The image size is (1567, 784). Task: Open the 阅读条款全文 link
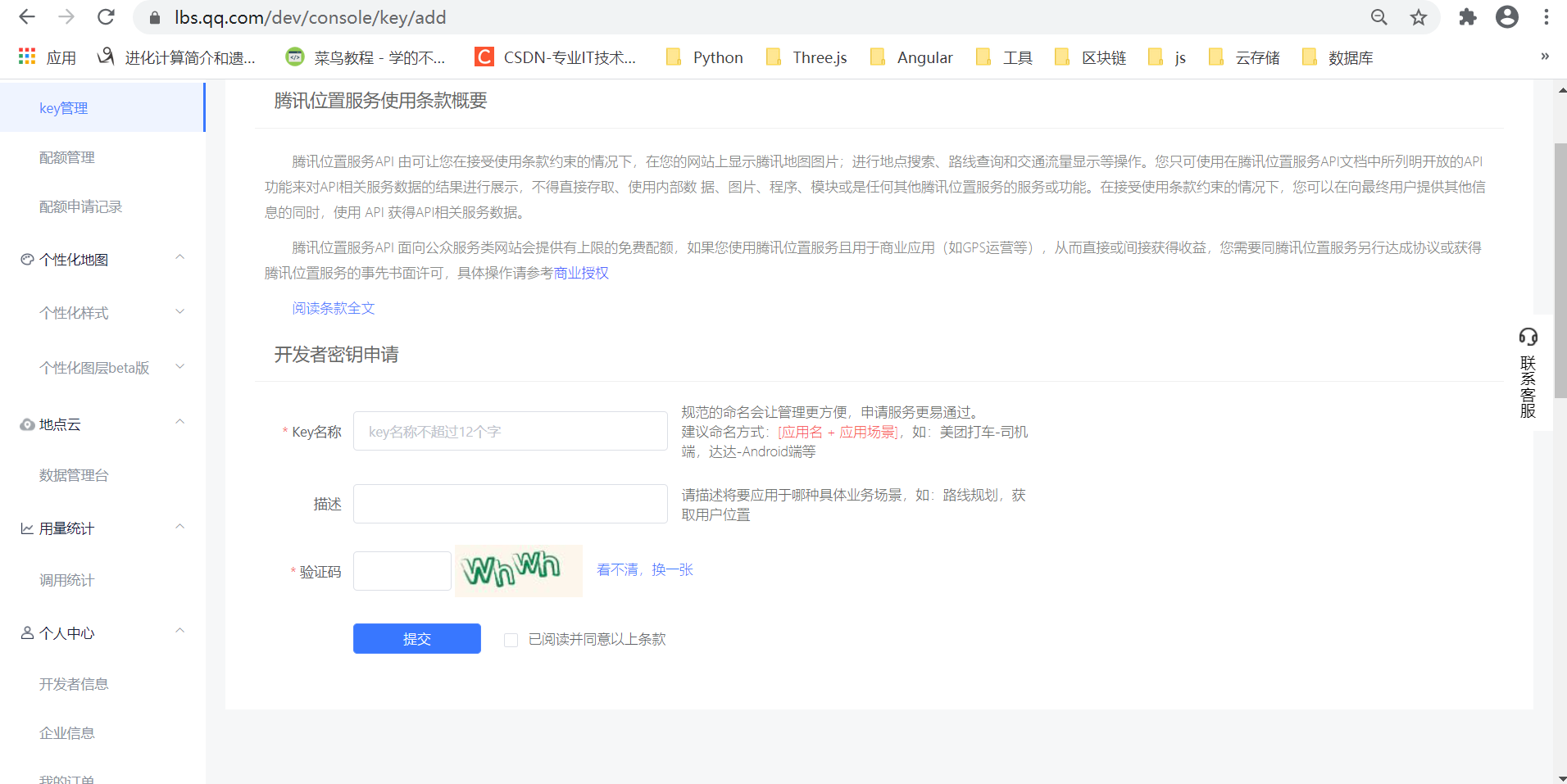click(333, 307)
